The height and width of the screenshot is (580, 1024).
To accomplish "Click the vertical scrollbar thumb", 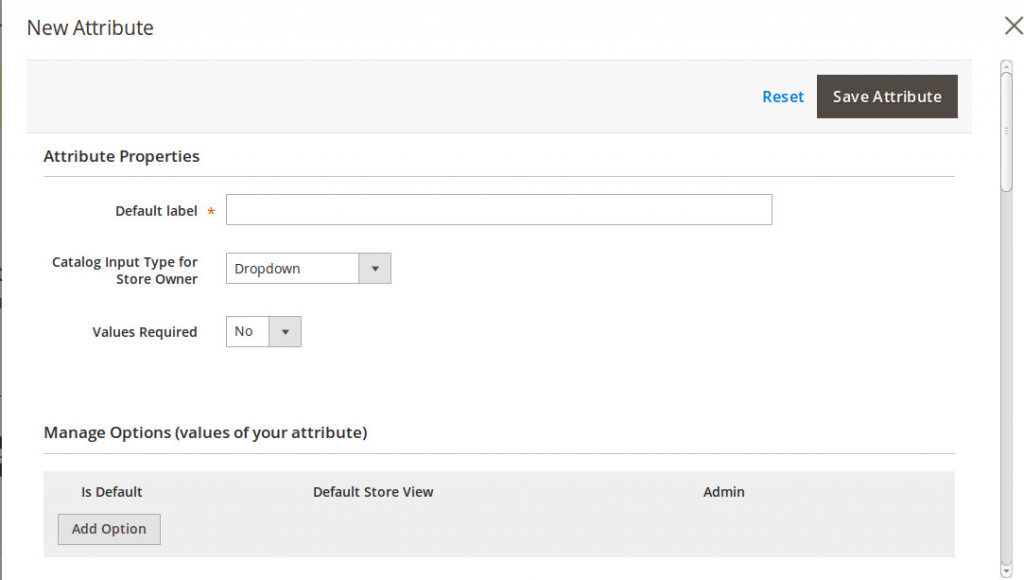I will point(1006,130).
